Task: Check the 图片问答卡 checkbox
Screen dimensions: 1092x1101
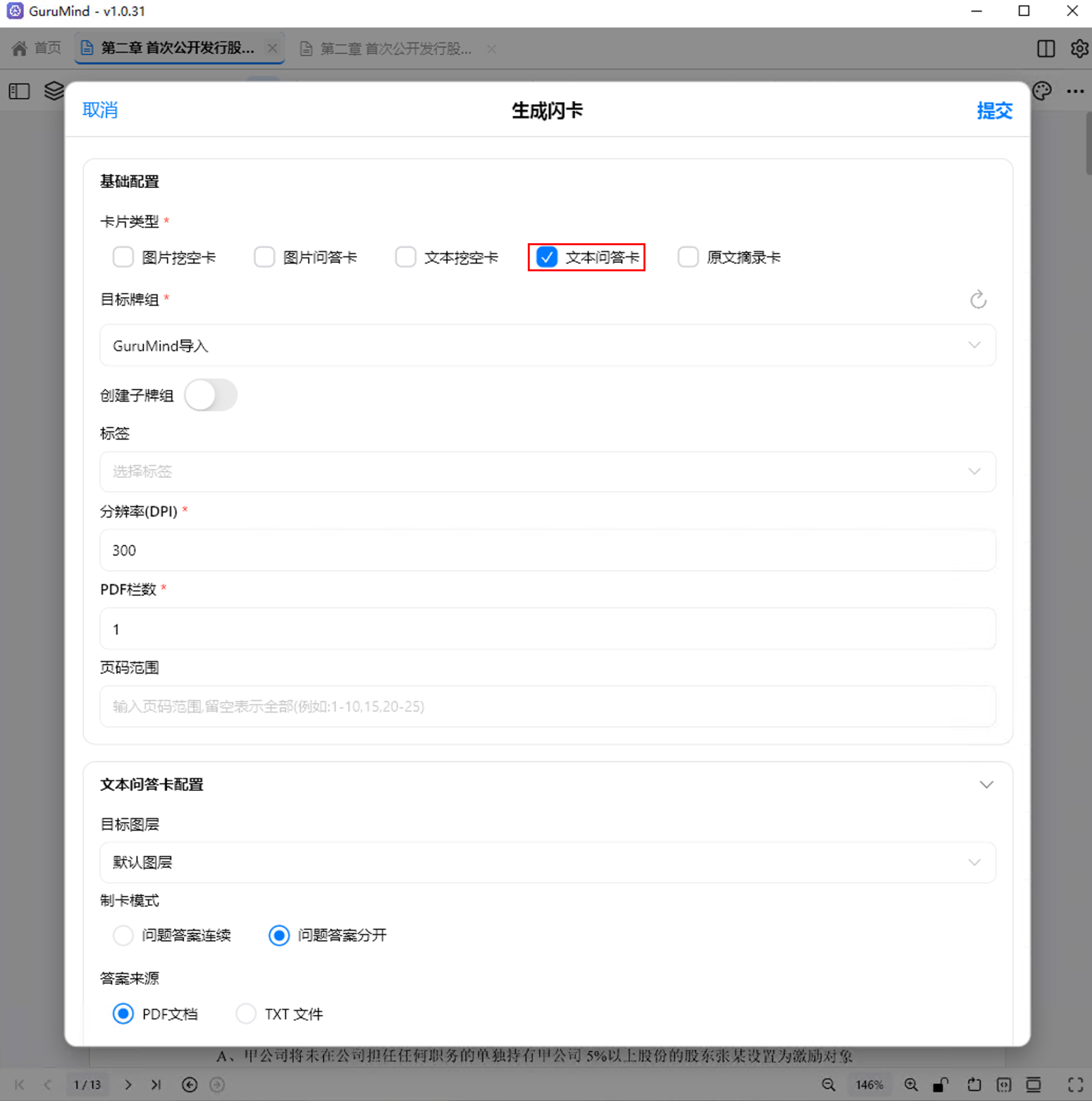Action: coord(264,257)
